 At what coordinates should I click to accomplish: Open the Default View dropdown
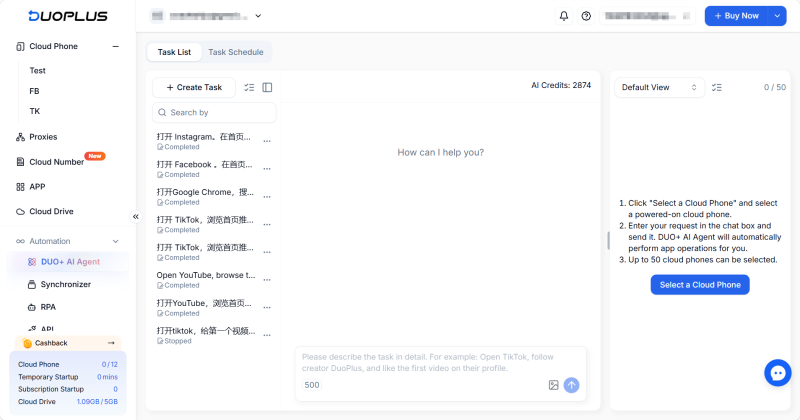click(659, 87)
